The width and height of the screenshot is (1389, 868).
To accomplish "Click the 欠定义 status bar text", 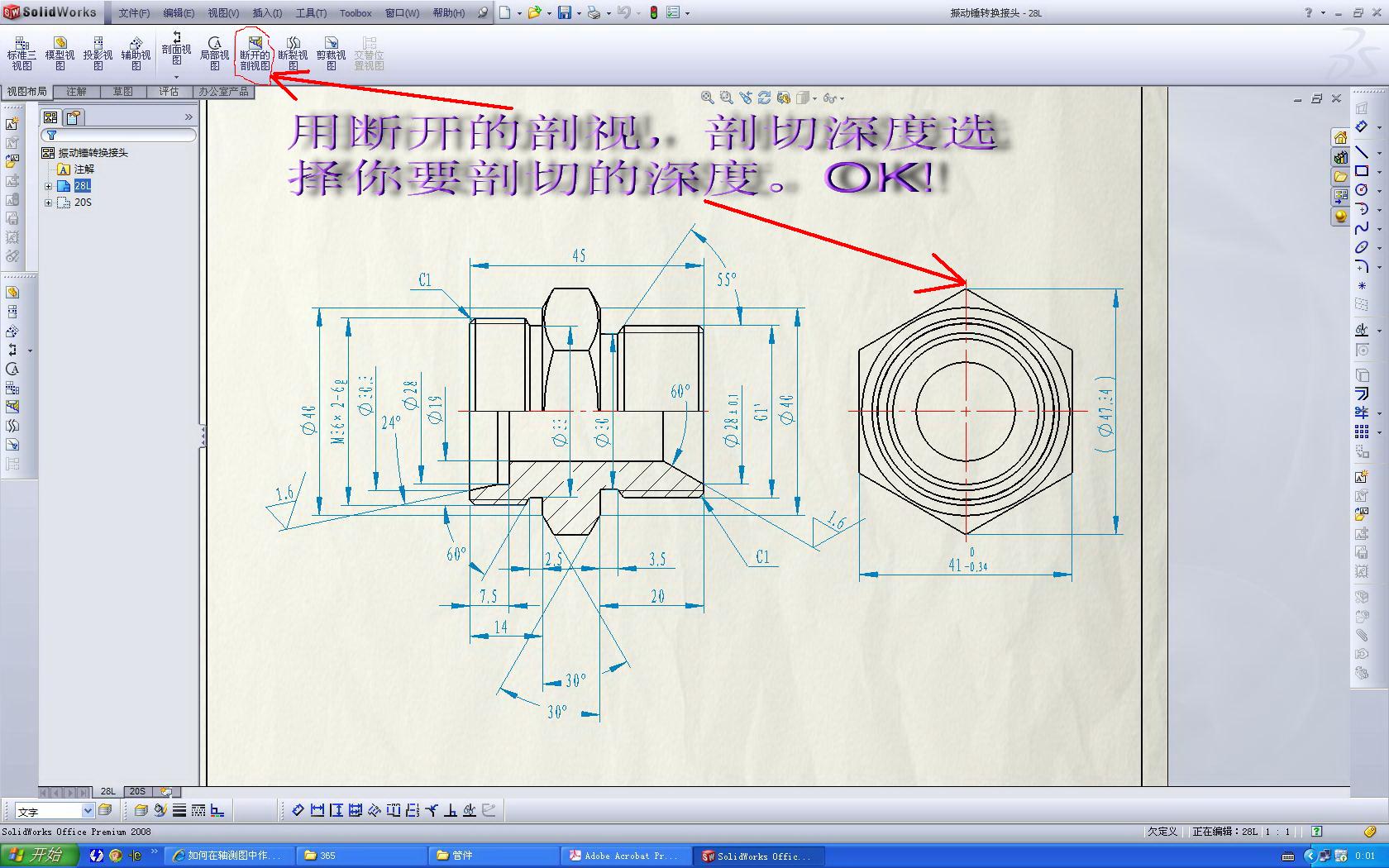I will click(x=1162, y=832).
